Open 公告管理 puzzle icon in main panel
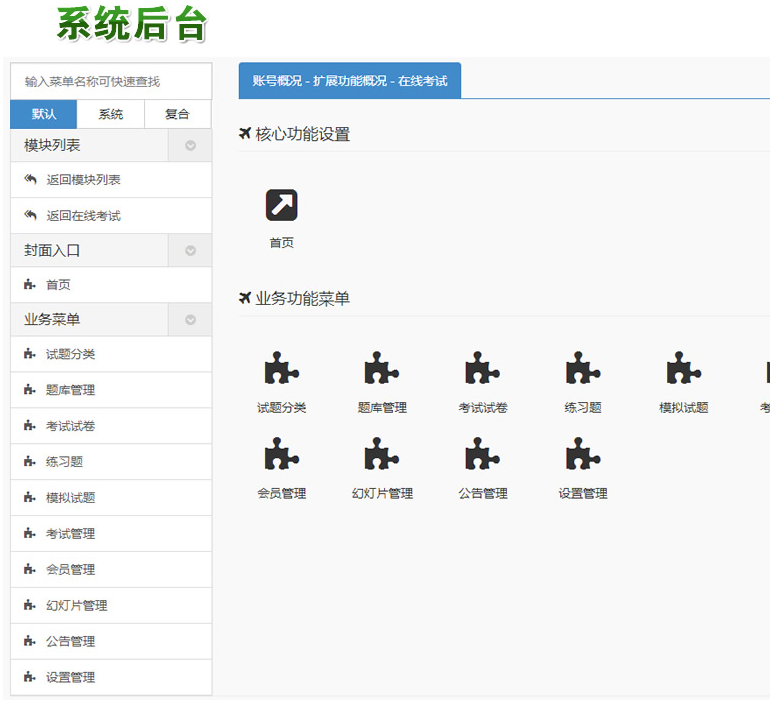The width and height of the screenshot is (783, 703). (483, 455)
